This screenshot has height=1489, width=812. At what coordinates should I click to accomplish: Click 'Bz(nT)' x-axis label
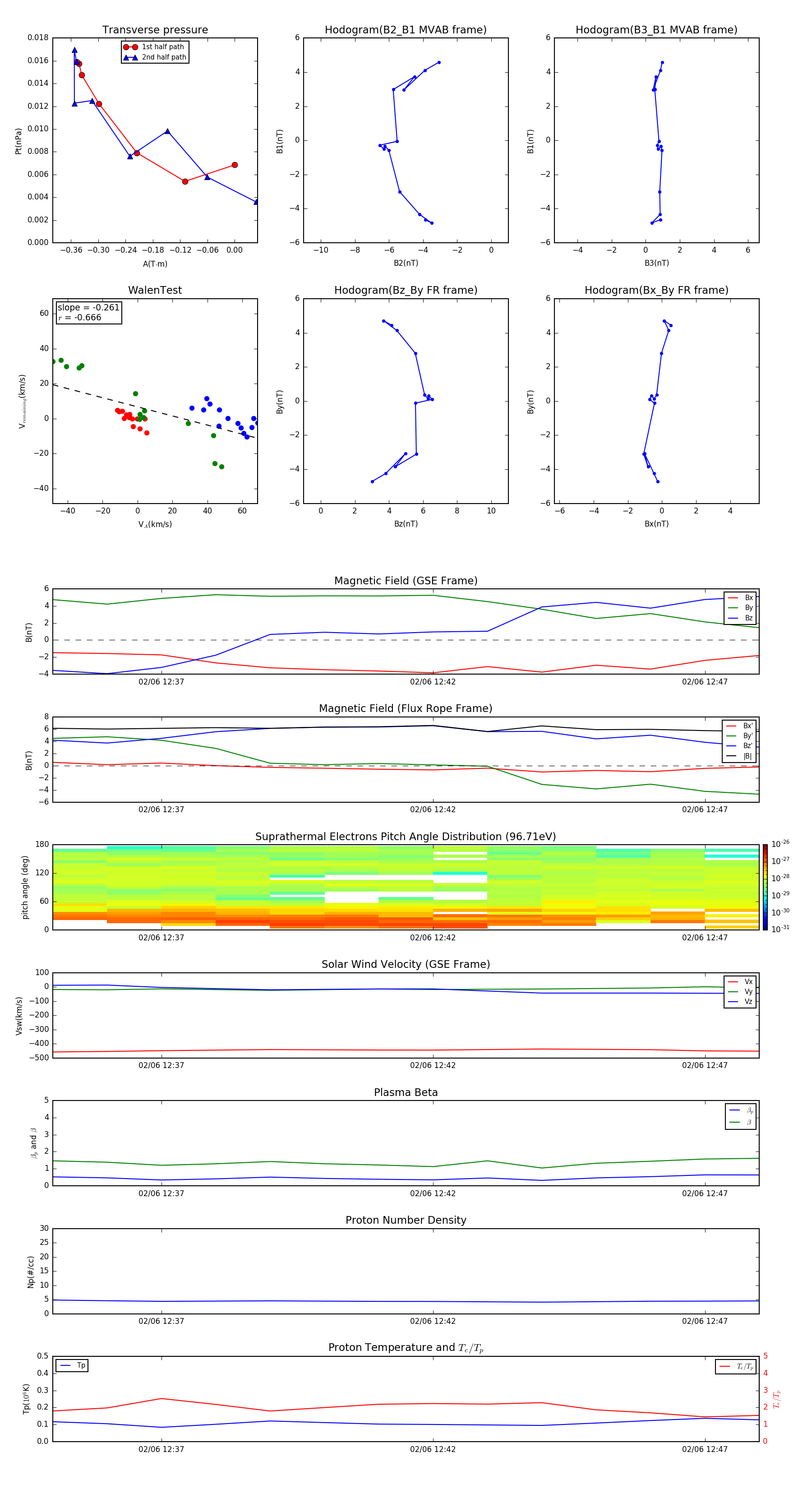tap(406, 524)
